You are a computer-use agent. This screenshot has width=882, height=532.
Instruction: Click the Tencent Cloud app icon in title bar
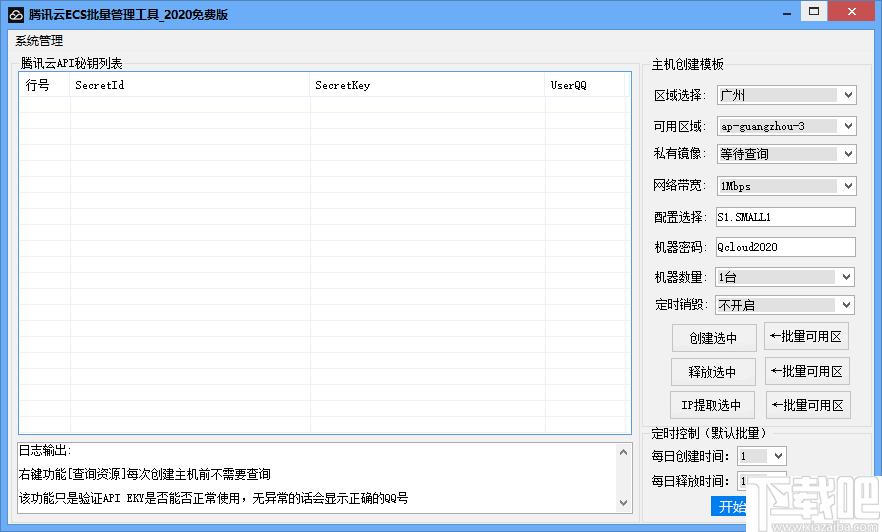(x=15, y=14)
